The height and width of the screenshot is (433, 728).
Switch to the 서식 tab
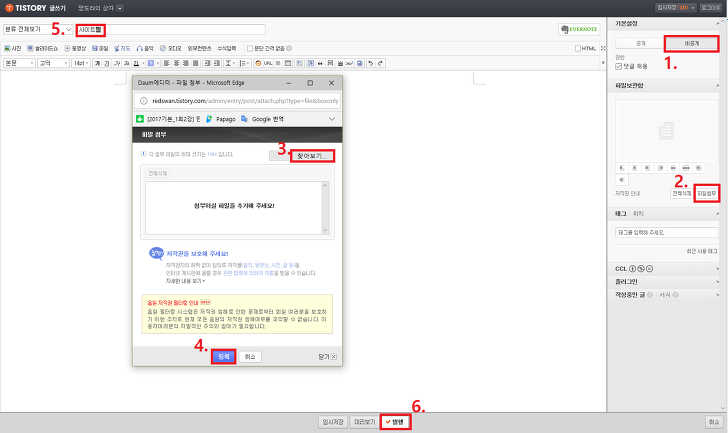point(664,295)
